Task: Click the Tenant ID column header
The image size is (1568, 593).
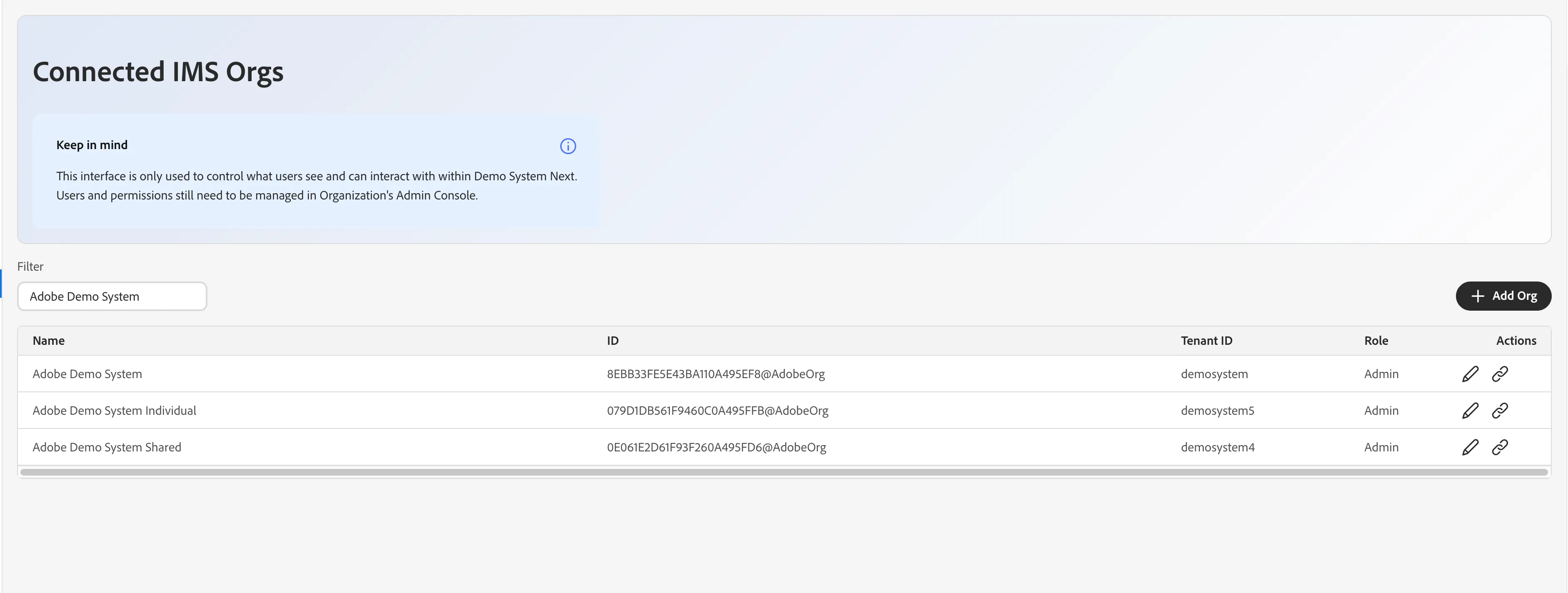Action: pyautogui.click(x=1206, y=341)
